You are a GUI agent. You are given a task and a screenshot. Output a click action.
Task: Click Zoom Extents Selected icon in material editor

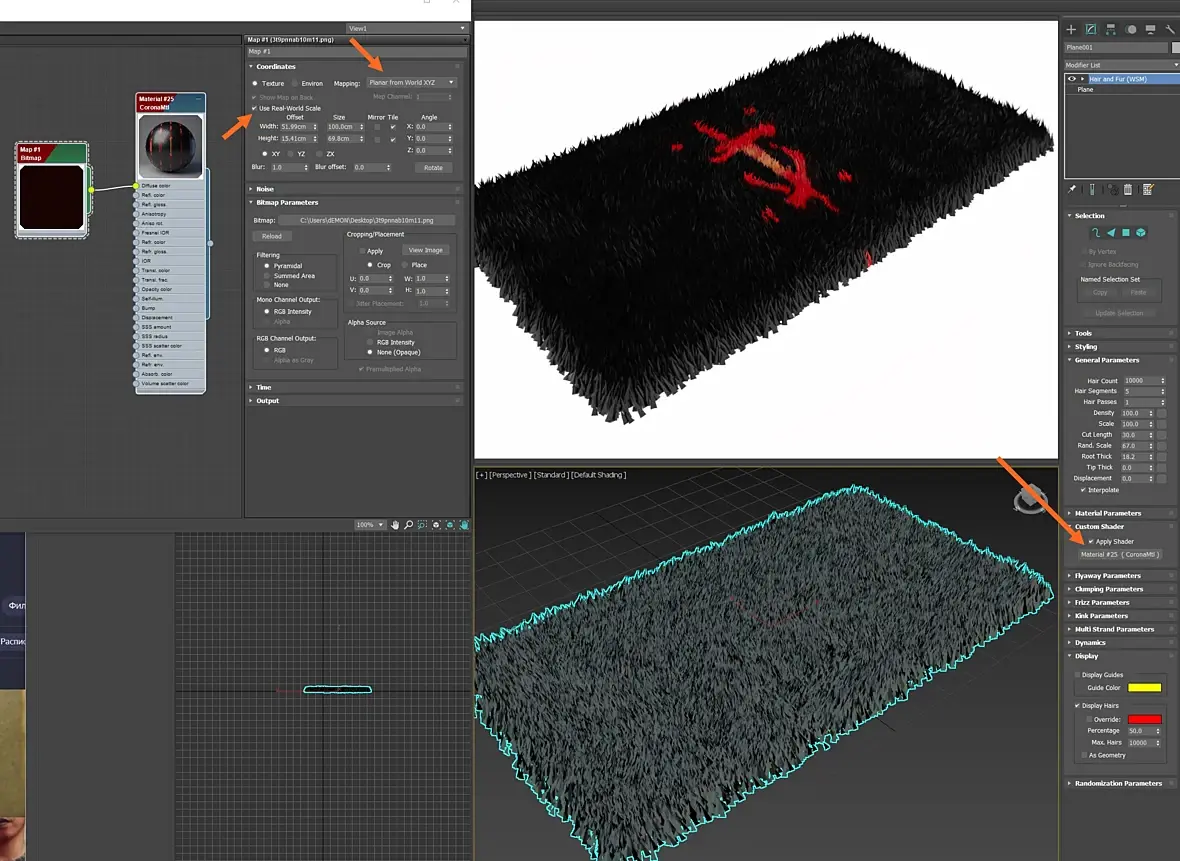[450, 525]
